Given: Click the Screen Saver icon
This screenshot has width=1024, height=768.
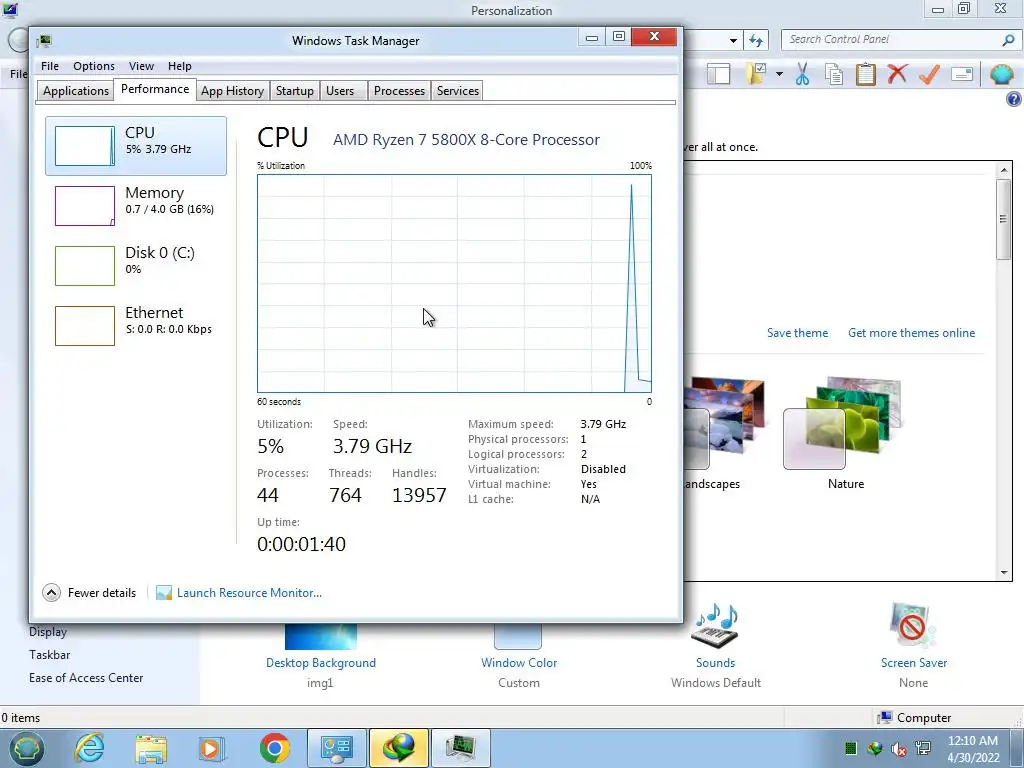Looking at the screenshot, I should point(912,626).
